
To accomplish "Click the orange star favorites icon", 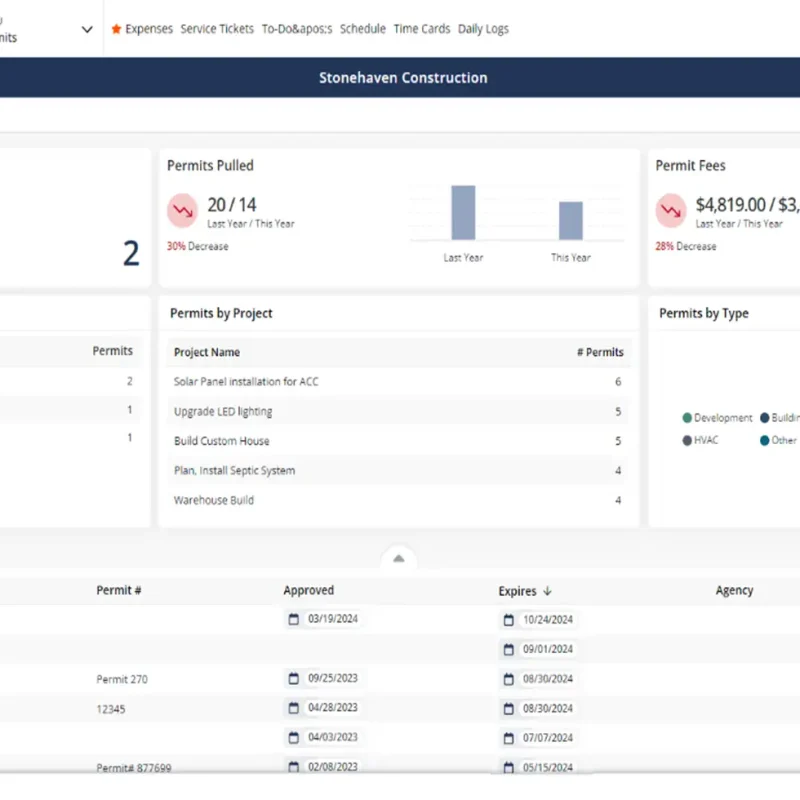I will coord(116,29).
